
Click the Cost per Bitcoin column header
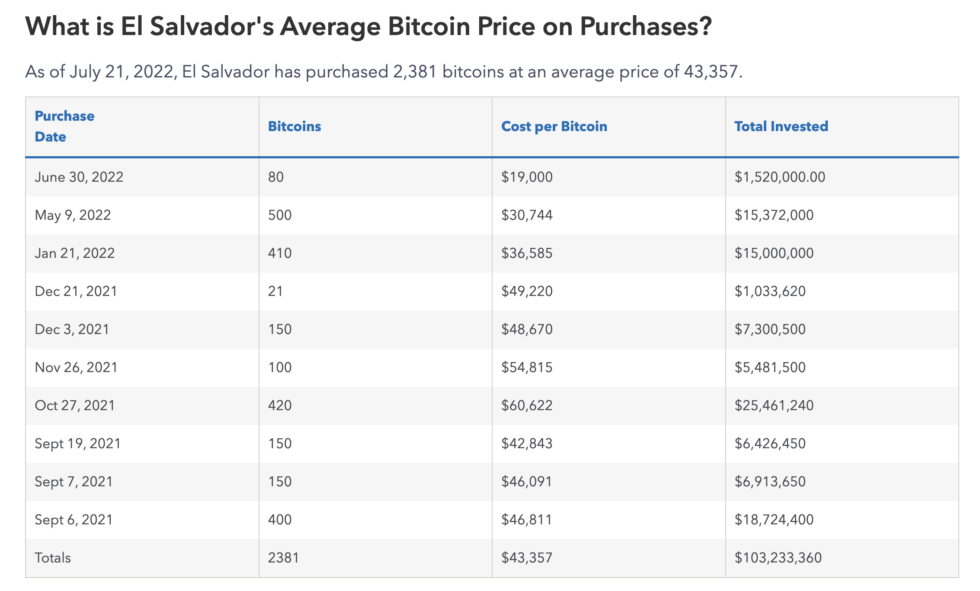tap(554, 126)
